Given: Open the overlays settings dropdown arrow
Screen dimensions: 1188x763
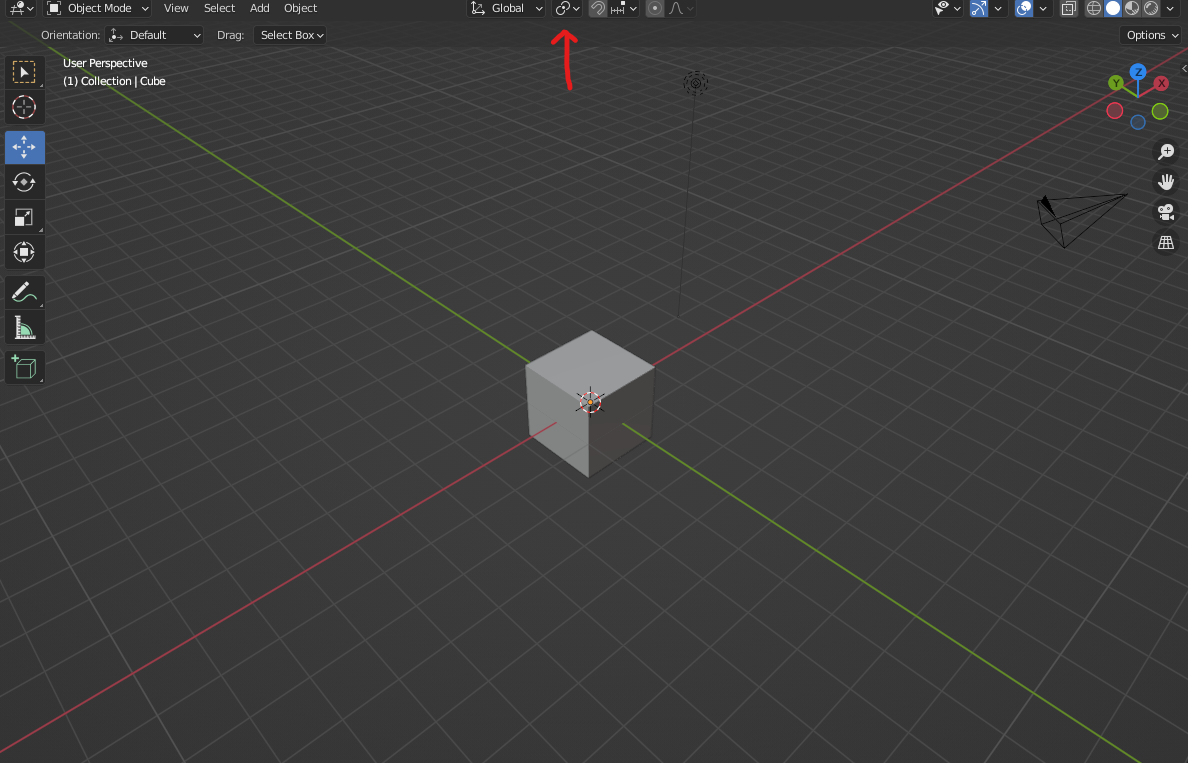Looking at the screenshot, I should pyautogui.click(x=1043, y=8).
